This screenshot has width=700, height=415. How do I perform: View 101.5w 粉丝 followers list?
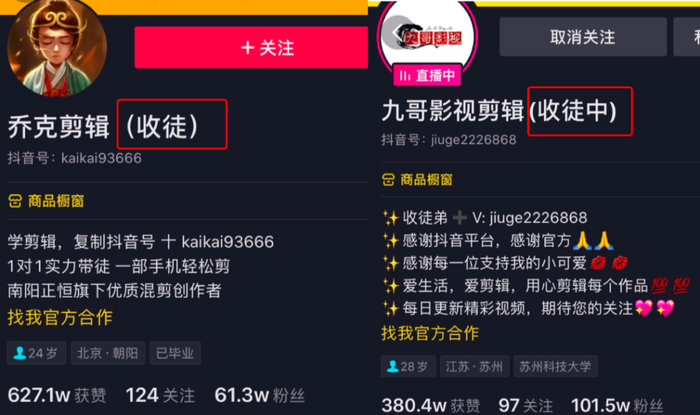click(x=617, y=405)
